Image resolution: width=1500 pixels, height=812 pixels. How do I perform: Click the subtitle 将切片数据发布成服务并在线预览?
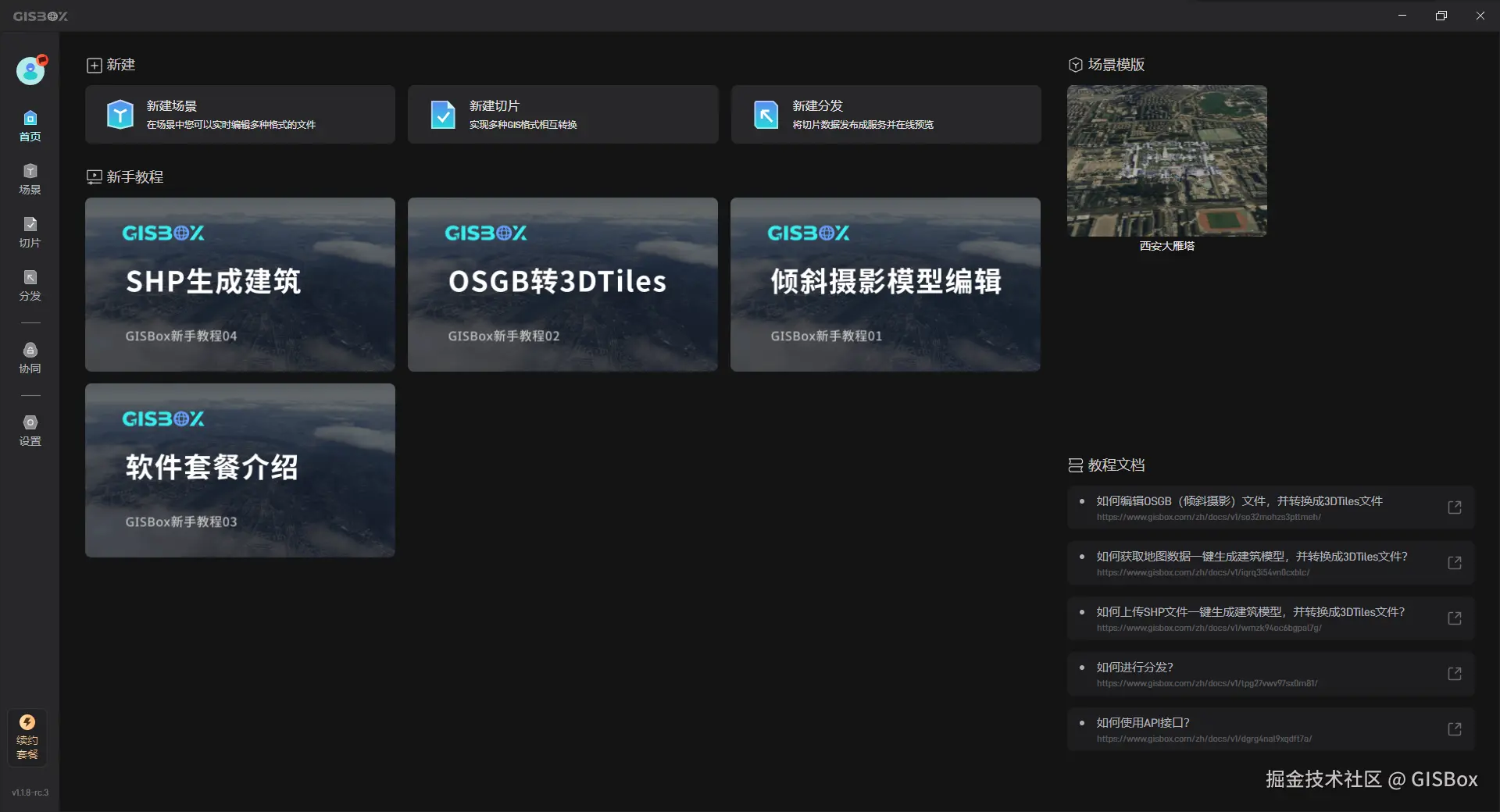(x=863, y=125)
